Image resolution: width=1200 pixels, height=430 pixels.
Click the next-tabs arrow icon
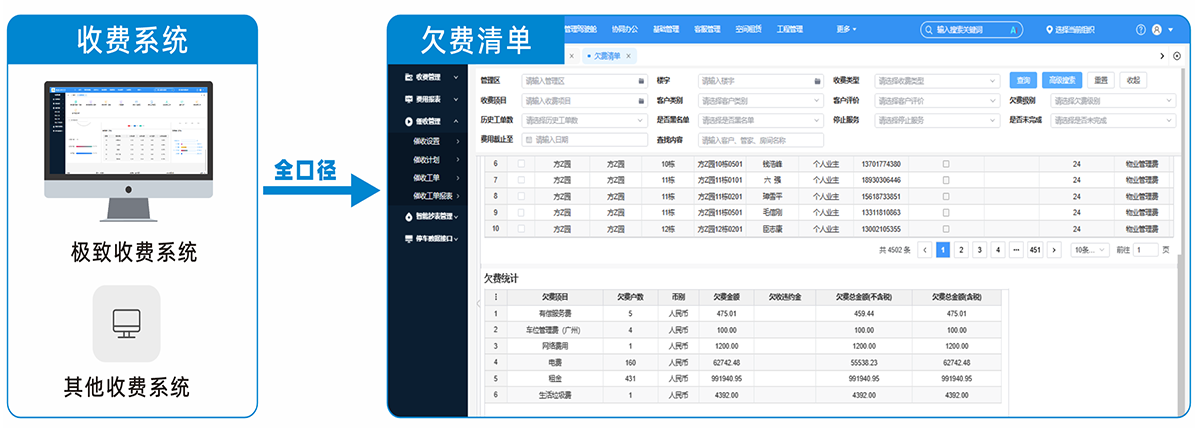click(1162, 55)
